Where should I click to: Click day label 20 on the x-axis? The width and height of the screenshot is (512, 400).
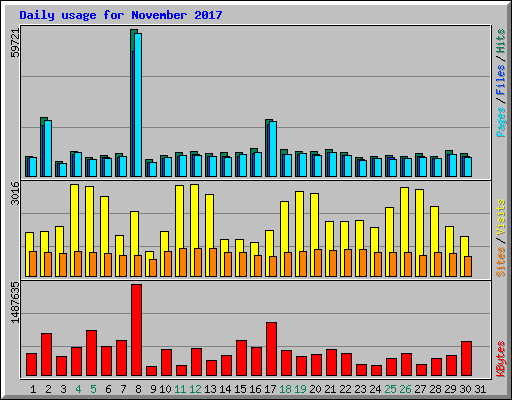click(315, 389)
